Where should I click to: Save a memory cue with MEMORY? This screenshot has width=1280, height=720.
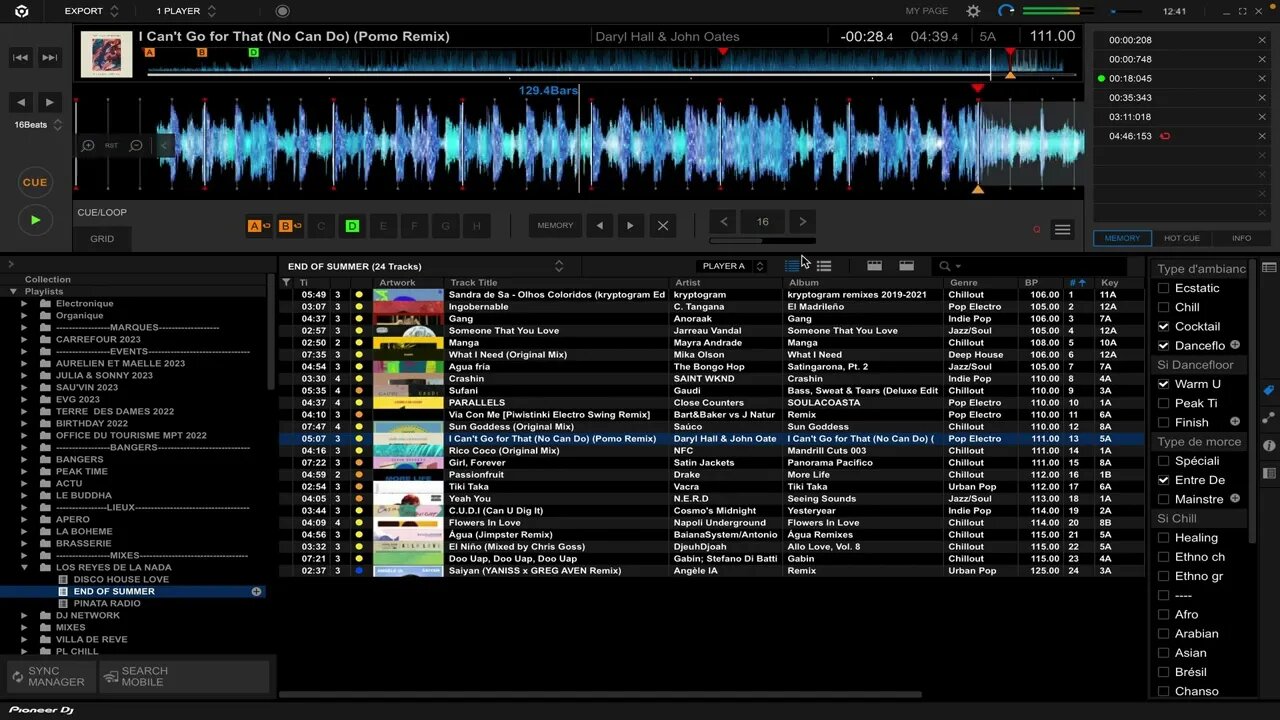click(555, 226)
